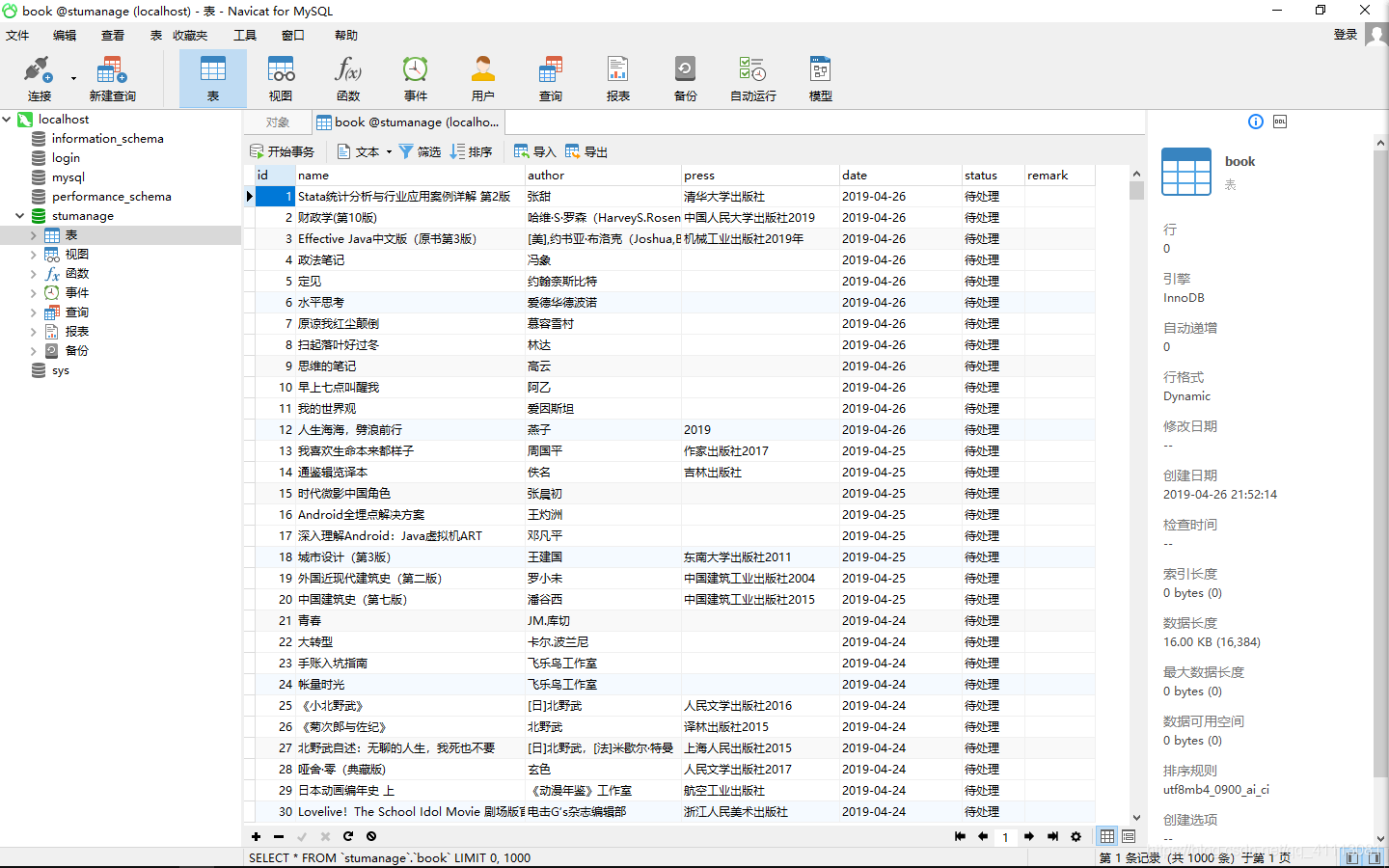
Task: Click the 开始事务 button
Action: click(x=283, y=152)
